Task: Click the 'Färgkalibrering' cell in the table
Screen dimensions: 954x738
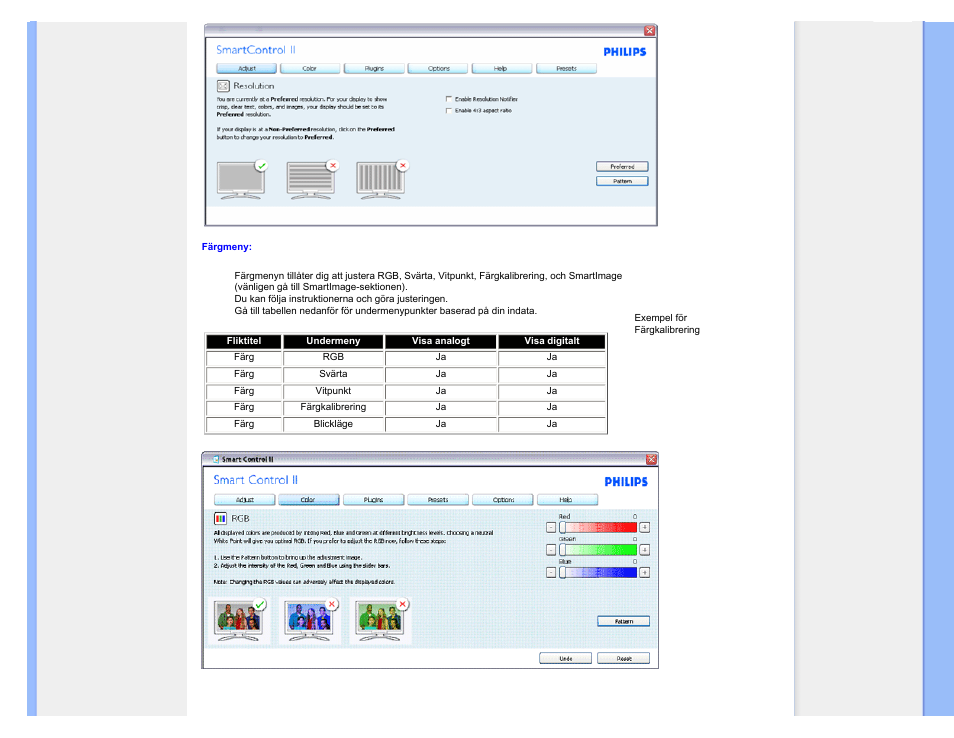Action: pos(333,407)
